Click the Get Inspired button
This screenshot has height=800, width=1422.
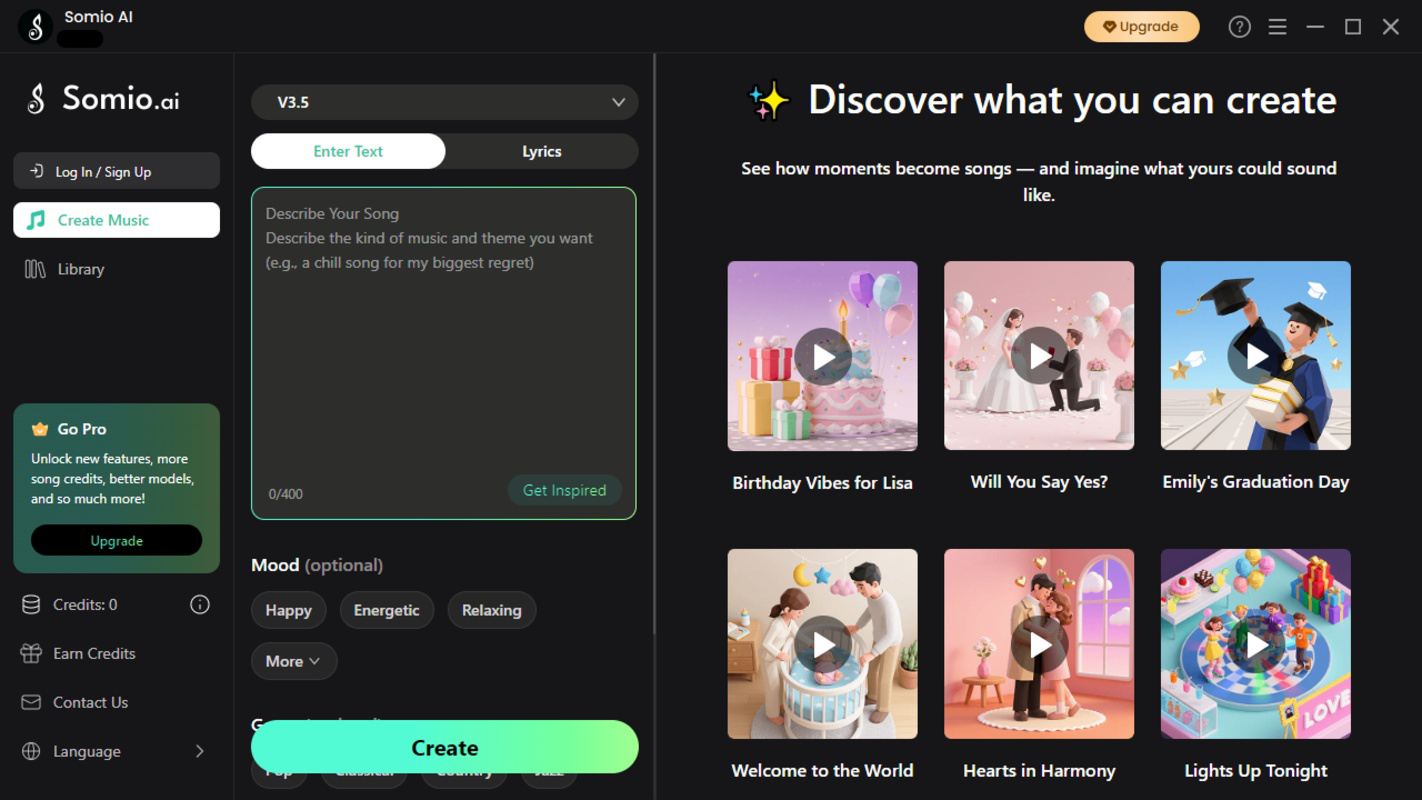pyautogui.click(x=564, y=490)
